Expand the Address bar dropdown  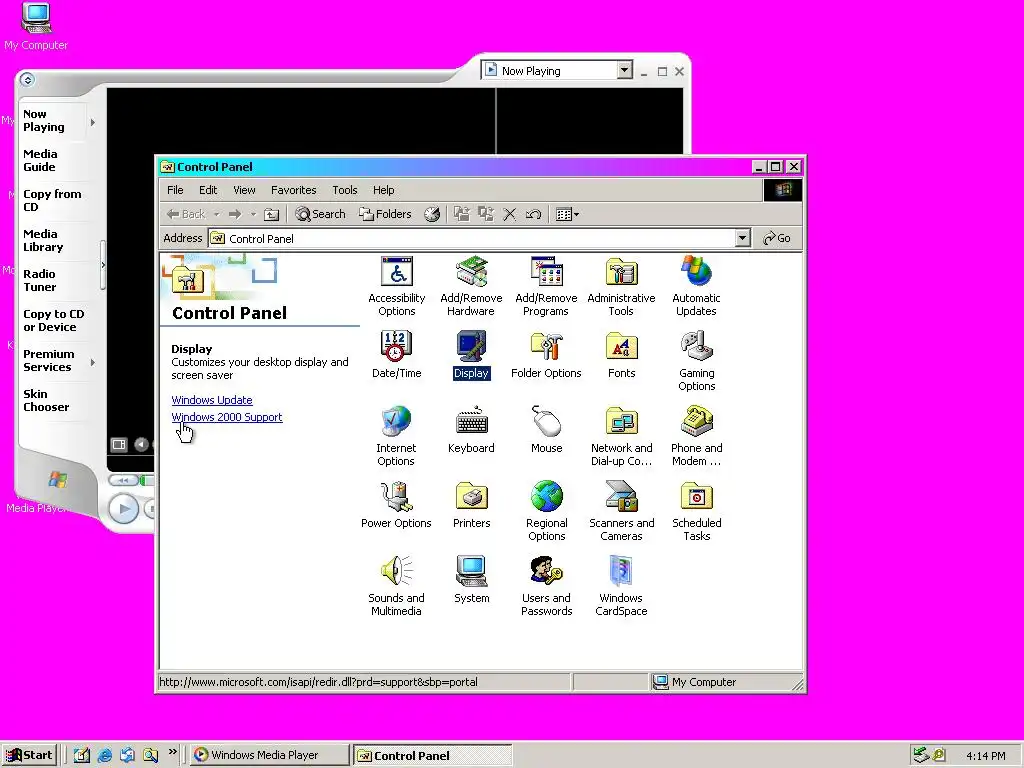[742, 238]
